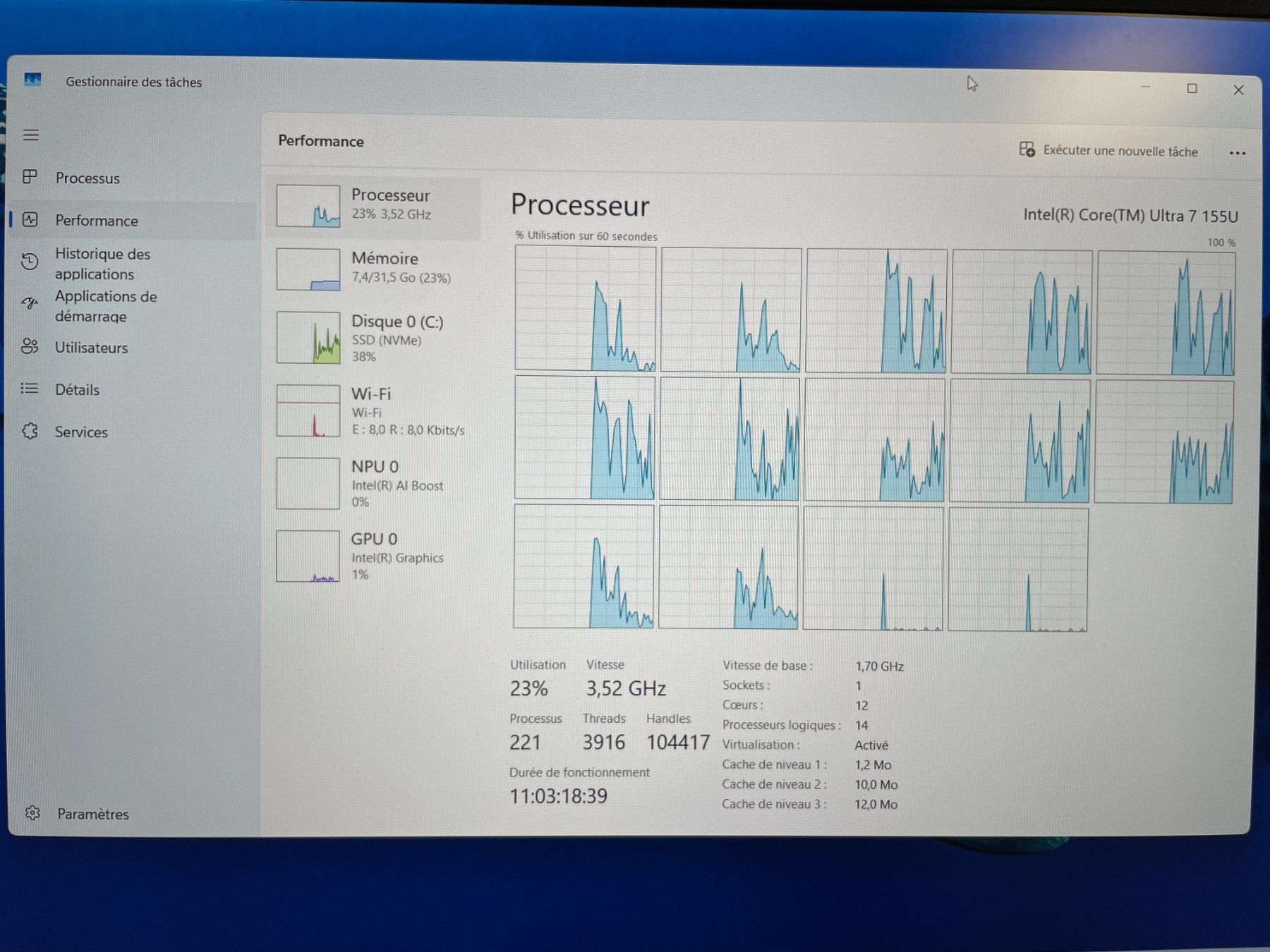This screenshot has width=1270, height=952.
Task: Click Cache de niveau 1 value 1,2 Mo
Action: pos(873,764)
